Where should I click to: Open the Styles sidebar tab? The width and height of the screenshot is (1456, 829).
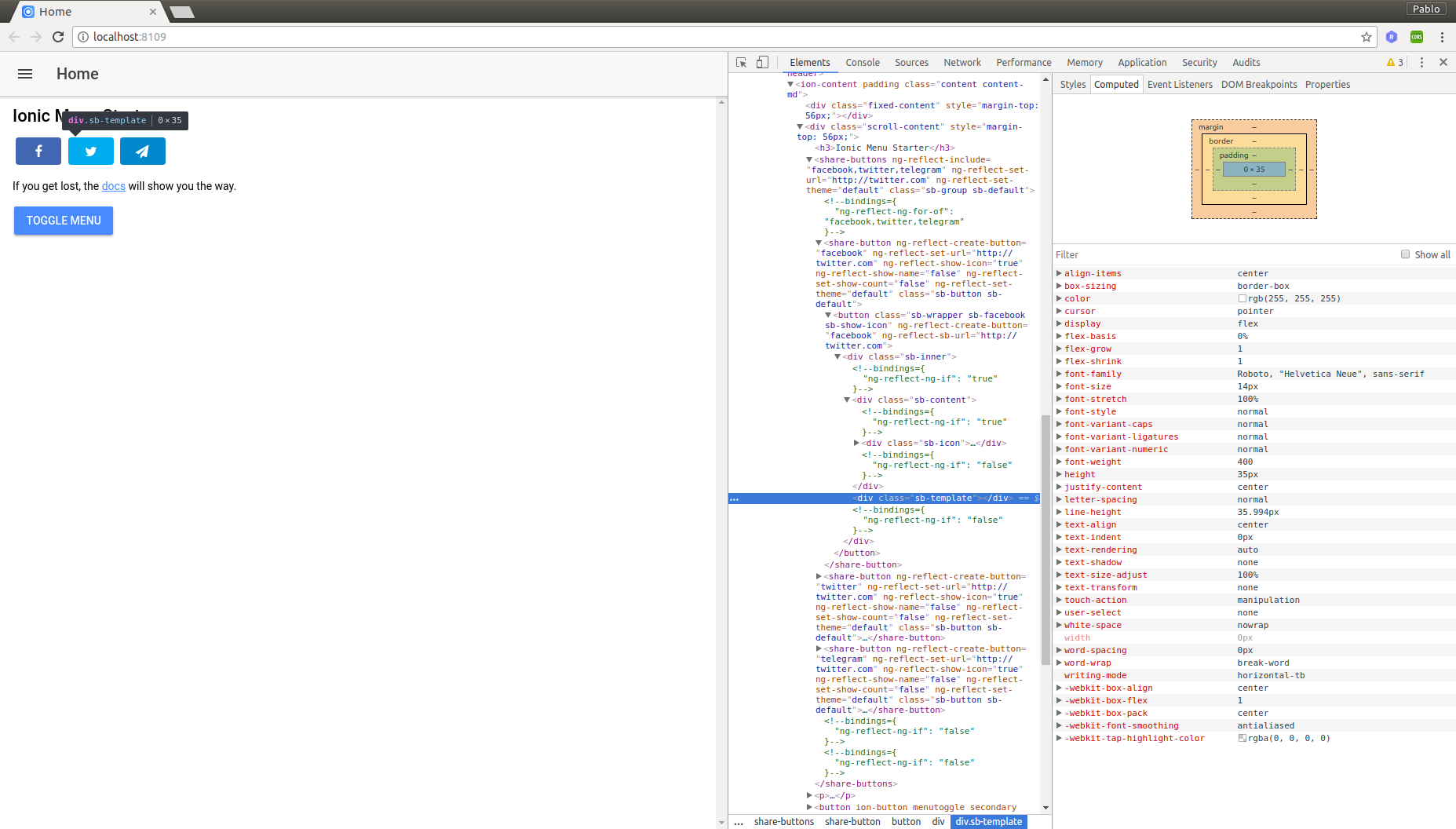pos(1072,85)
